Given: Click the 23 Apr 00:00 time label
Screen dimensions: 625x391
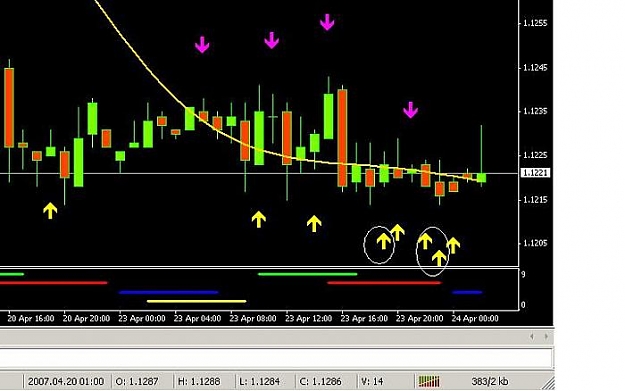Looking at the screenshot, I should (142, 318).
